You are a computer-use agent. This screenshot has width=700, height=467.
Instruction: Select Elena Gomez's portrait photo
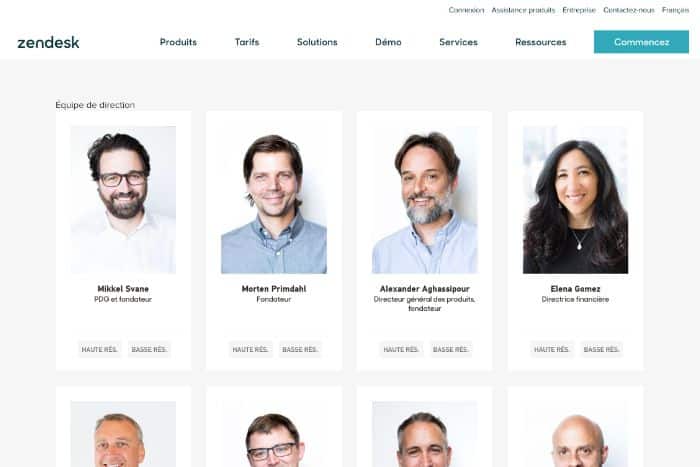click(x=575, y=200)
